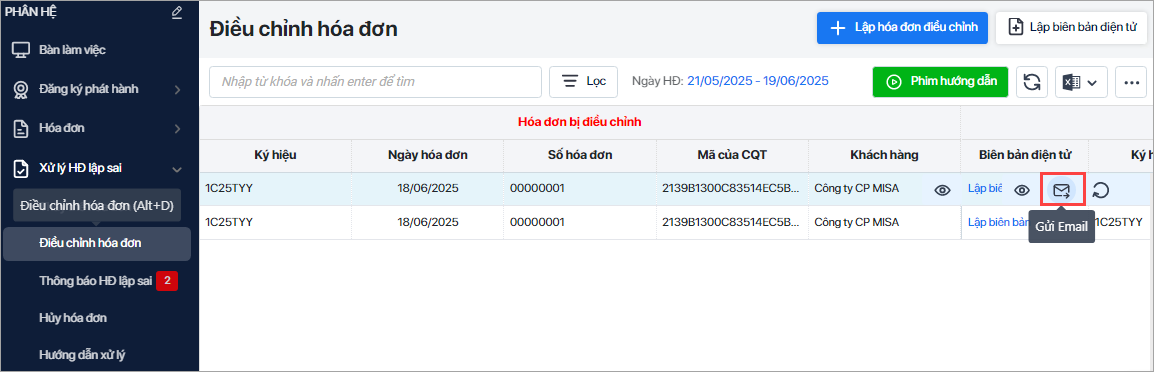Change date range 21/05/2025 - 19/06/2025

[x=758, y=81]
